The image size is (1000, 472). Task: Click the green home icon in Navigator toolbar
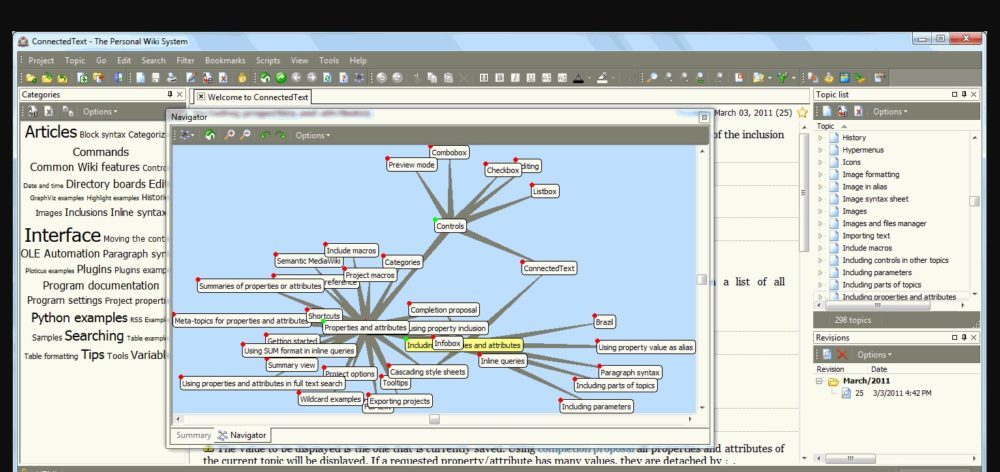point(209,135)
